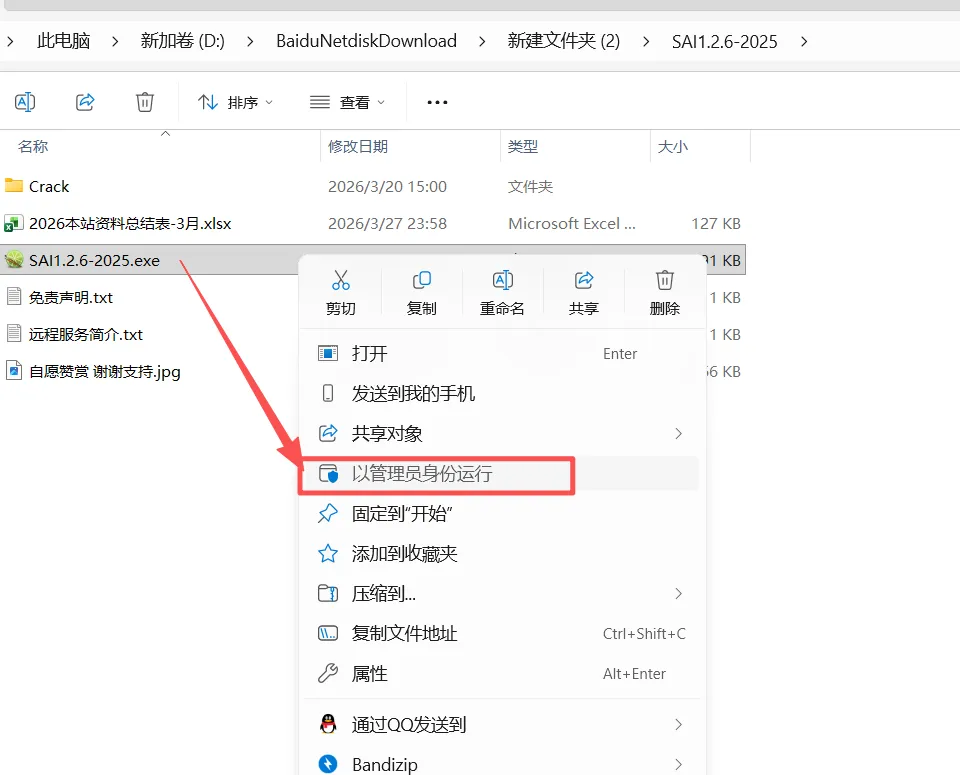960x775 pixels.
Task: Click the QQ penguin icon in the context menu
Action: coord(328,724)
